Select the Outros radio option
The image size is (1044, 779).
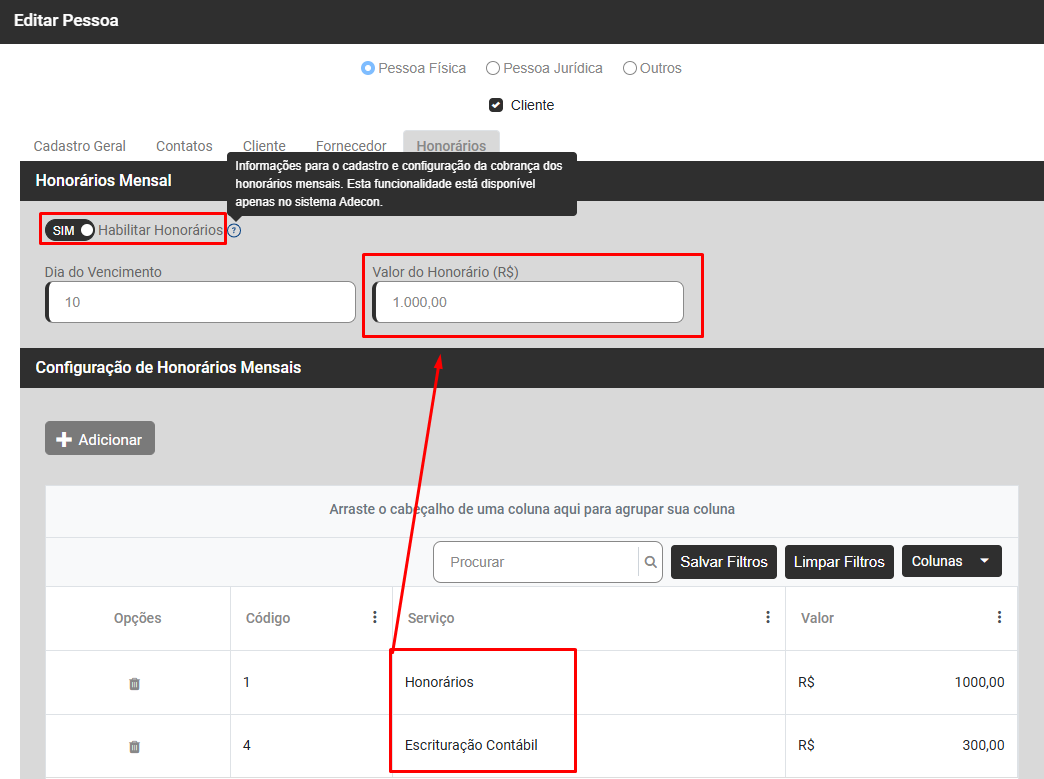click(x=630, y=68)
